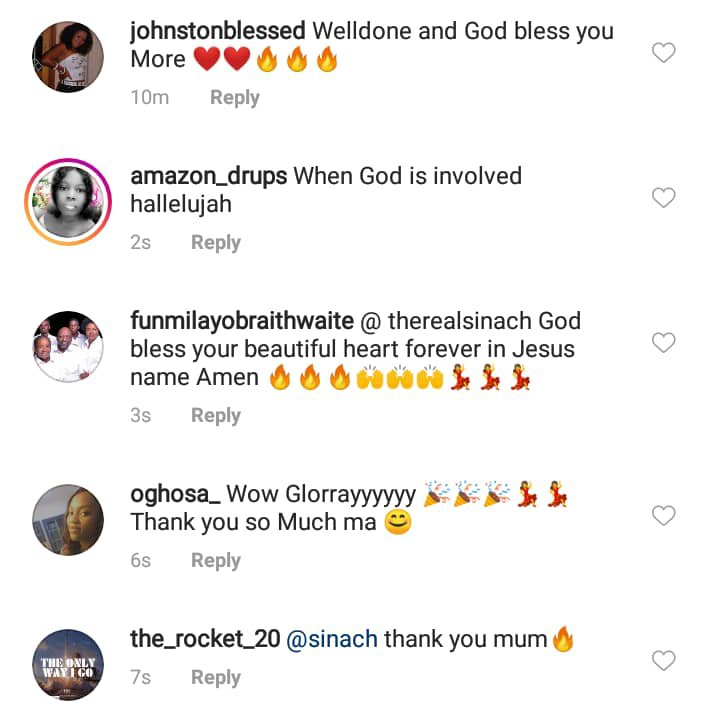Heart the comment from oghosa_

[x=664, y=516]
